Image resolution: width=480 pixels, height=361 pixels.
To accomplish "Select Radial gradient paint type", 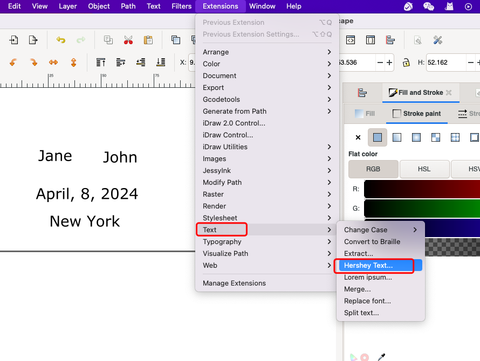I will click(416, 137).
